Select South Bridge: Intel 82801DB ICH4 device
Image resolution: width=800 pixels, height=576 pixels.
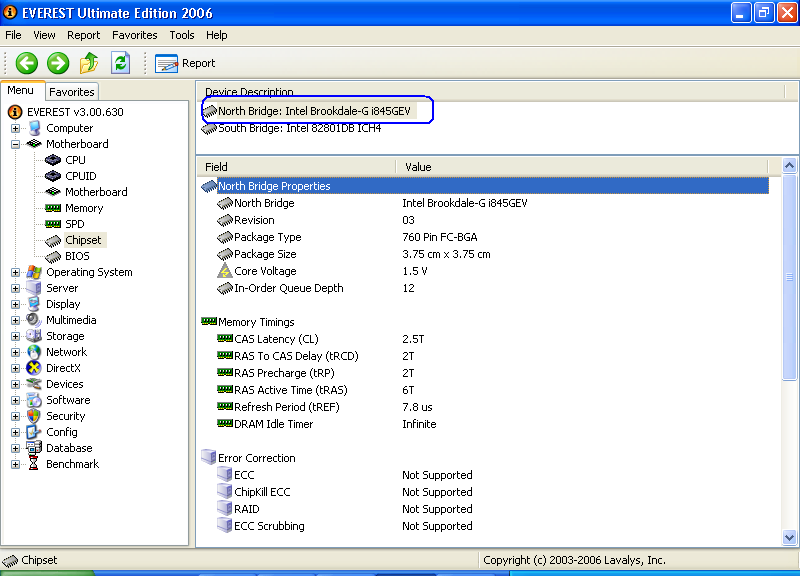tap(299, 128)
